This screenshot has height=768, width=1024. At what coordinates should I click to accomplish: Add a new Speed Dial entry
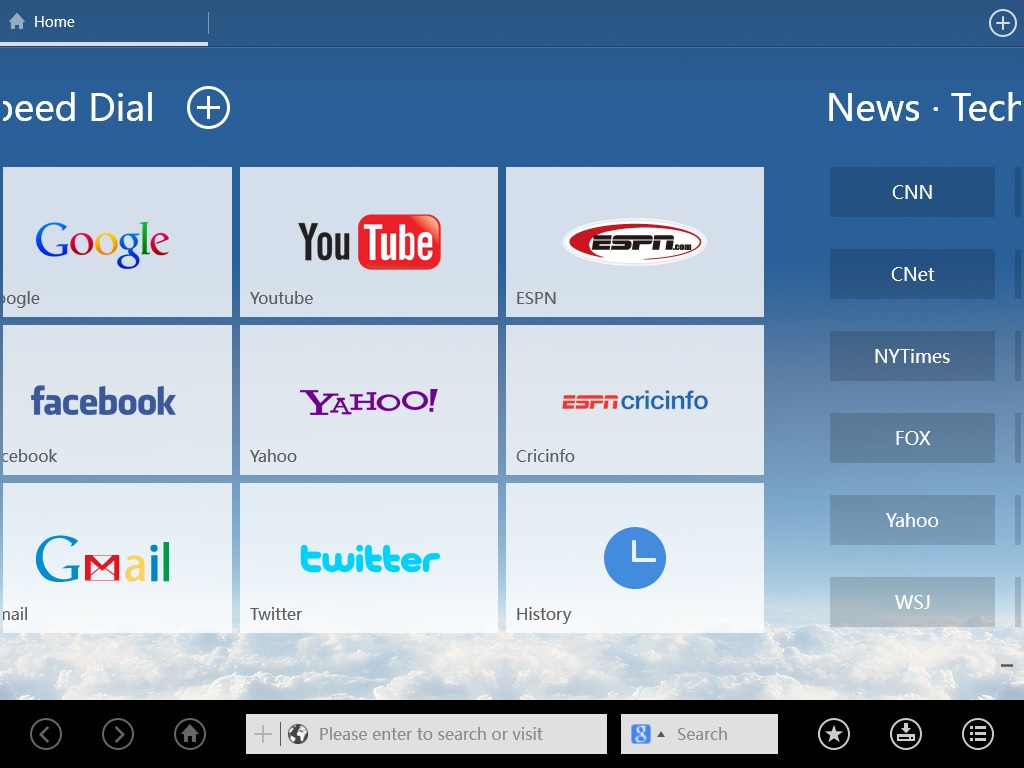[208, 107]
